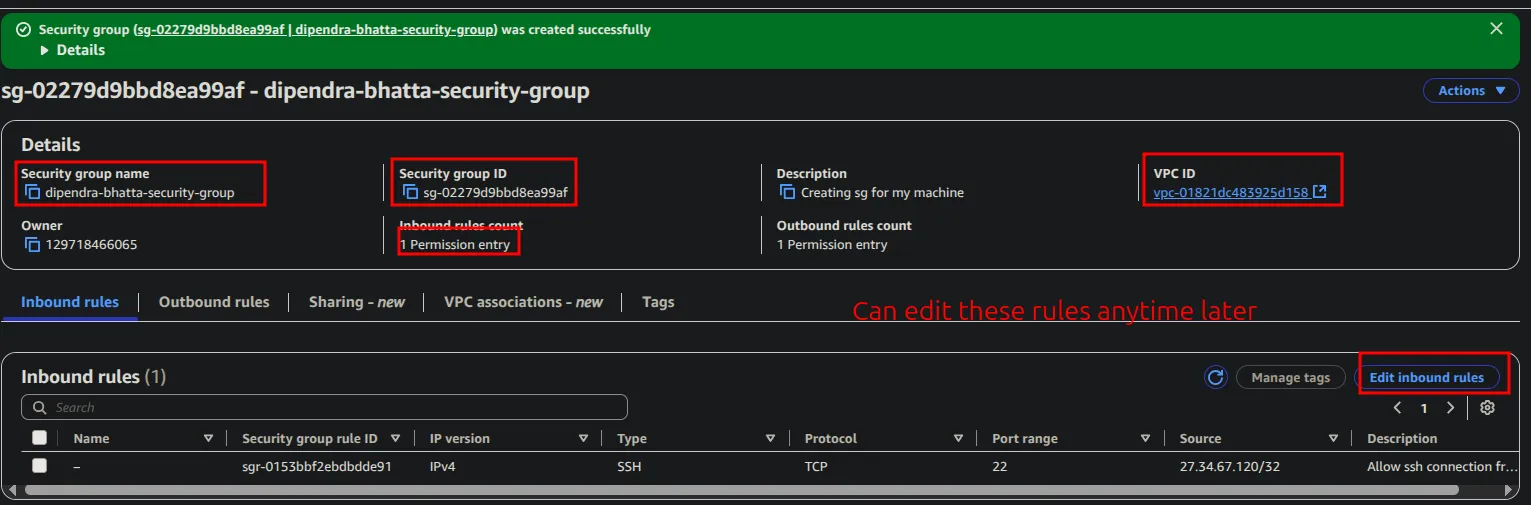Click owner ID 129718466065 text

(x=91, y=244)
